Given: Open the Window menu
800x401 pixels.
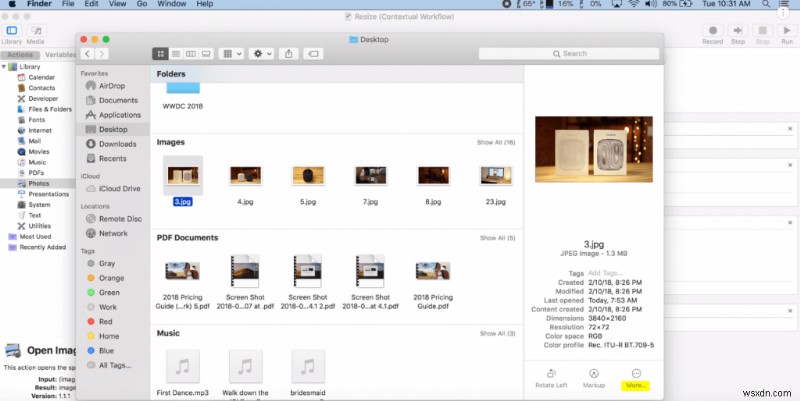Looking at the screenshot, I should point(171,4).
